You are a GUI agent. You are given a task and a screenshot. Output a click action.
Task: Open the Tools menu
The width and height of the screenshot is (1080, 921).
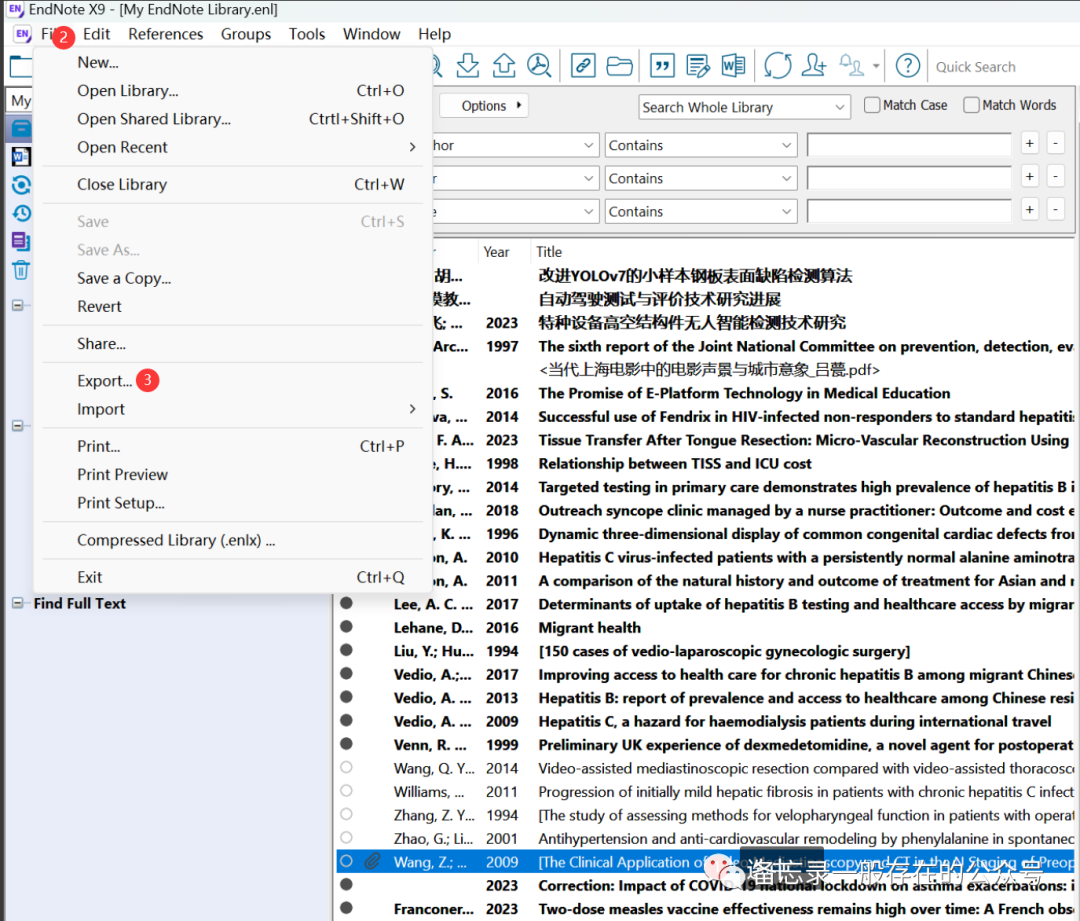(307, 34)
